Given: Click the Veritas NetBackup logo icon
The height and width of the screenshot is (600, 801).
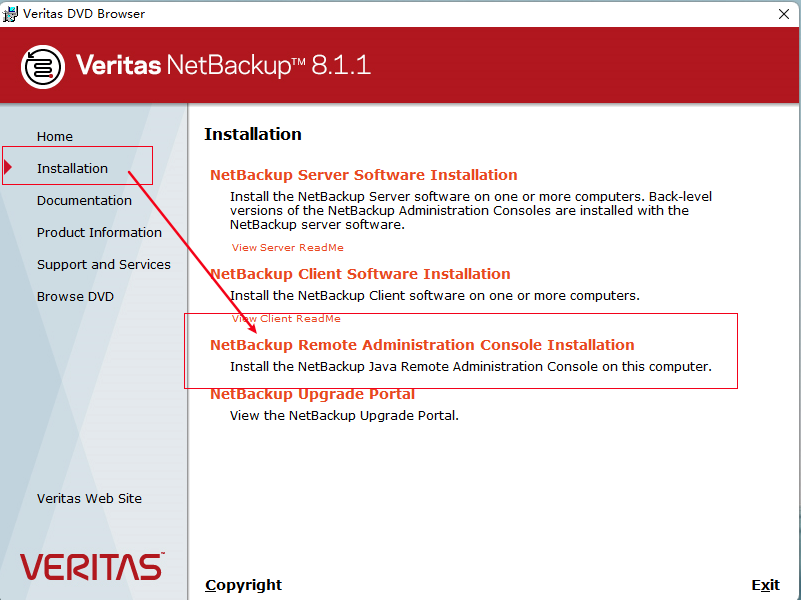Looking at the screenshot, I should click(x=43, y=67).
